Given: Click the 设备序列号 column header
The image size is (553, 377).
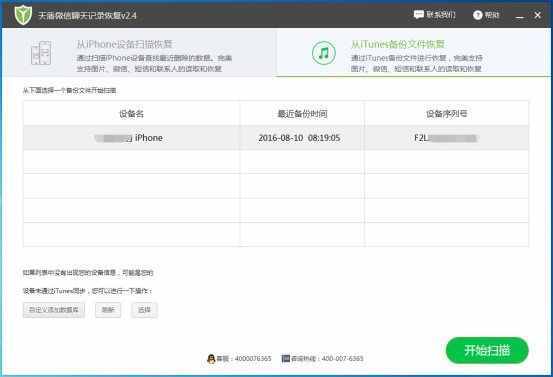Looking at the screenshot, I should tap(446, 114).
